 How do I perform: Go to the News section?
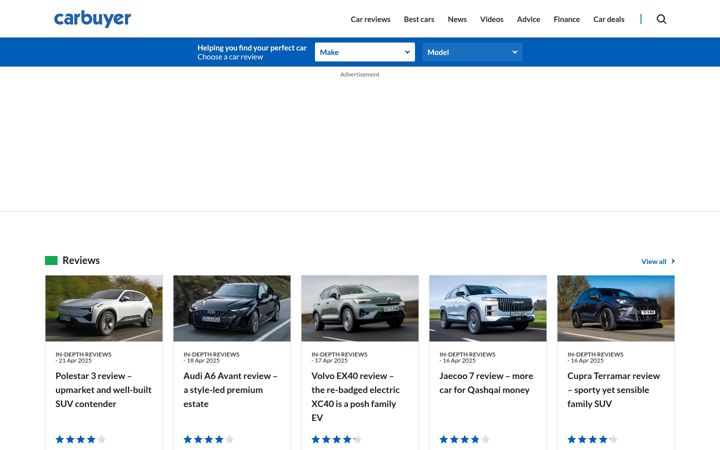point(457,19)
